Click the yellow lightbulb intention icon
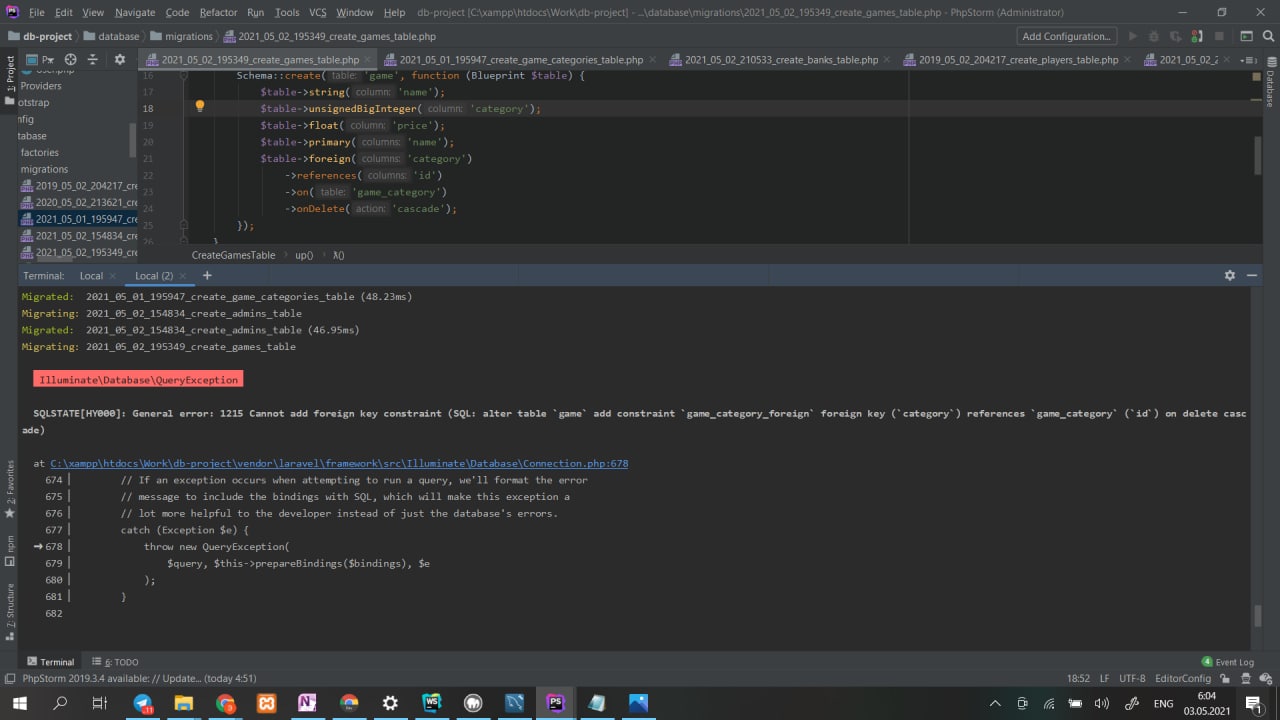Screen dimensions: 1280x720 pyautogui.click(x=199, y=106)
